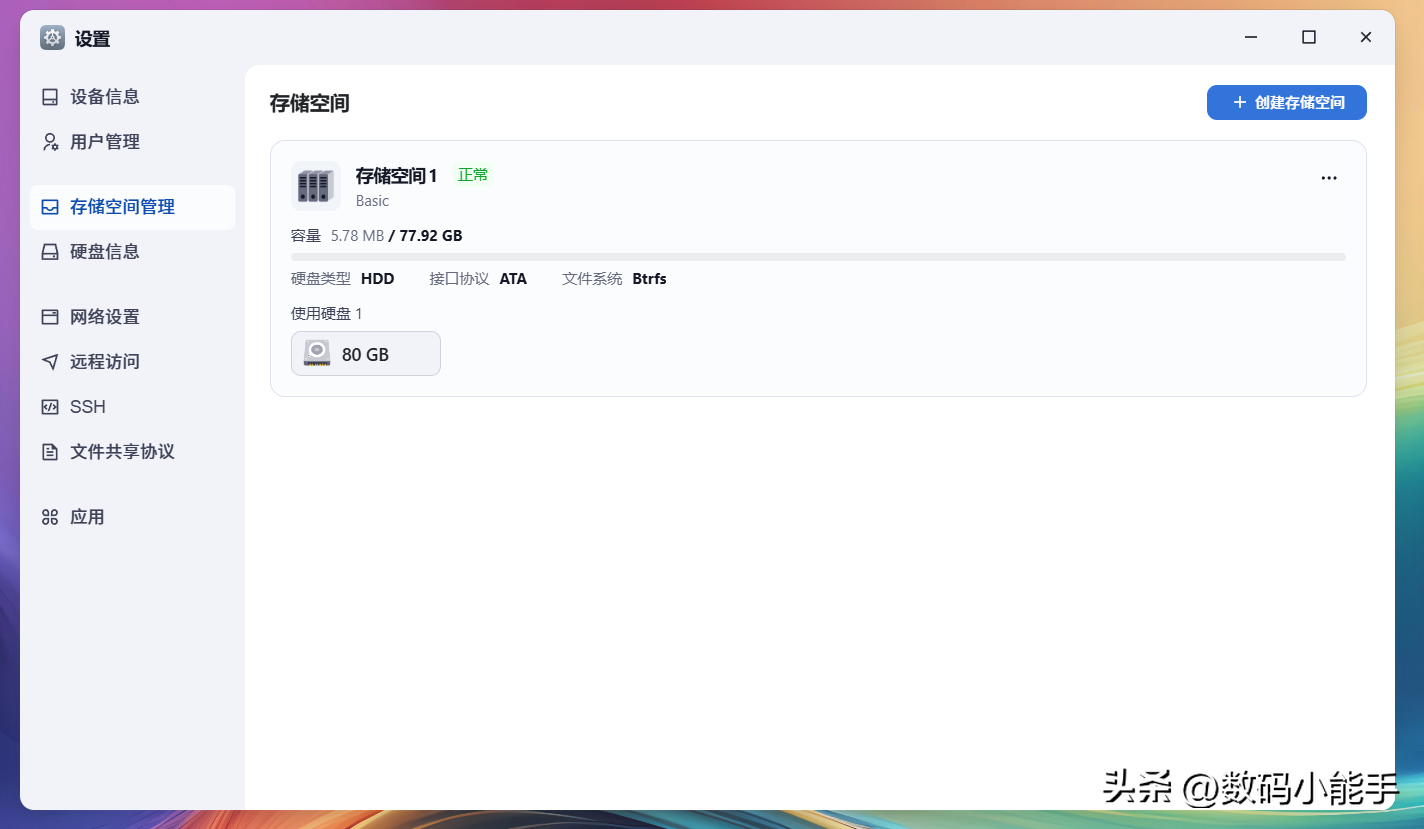Image resolution: width=1424 pixels, height=829 pixels.
Task: Open the 应用 section
Action: [x=133, y=517]
